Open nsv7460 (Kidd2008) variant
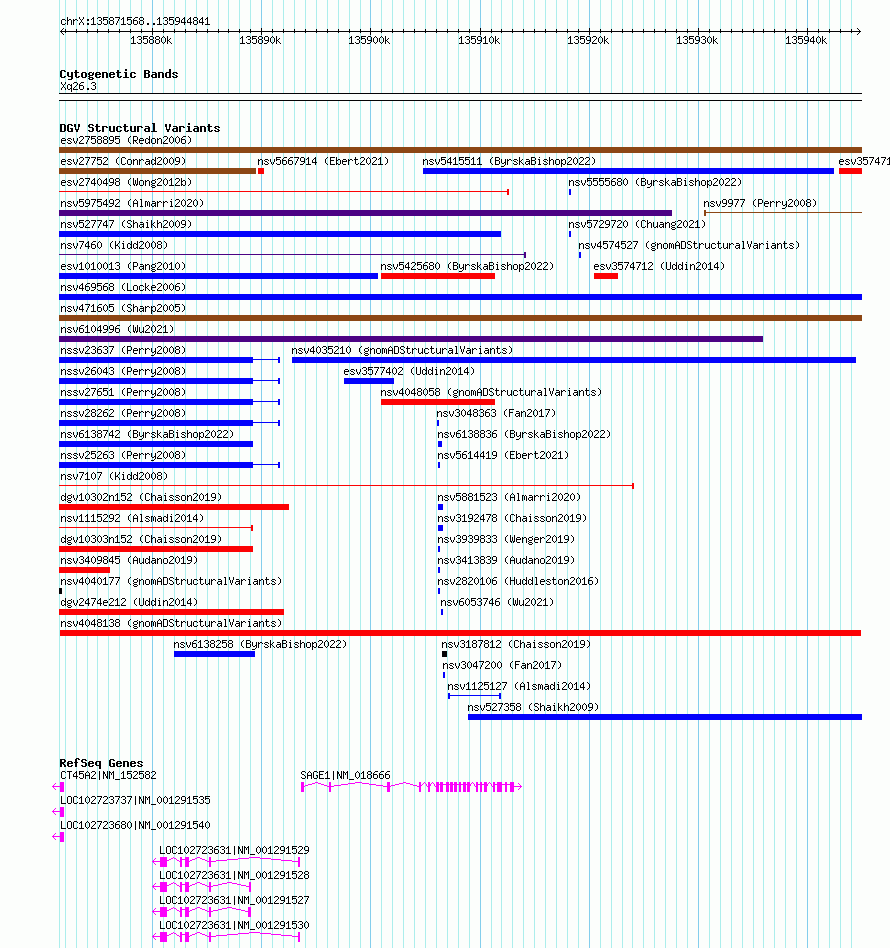The width and height of the screenshot is (890, 948). click(114, 245)
